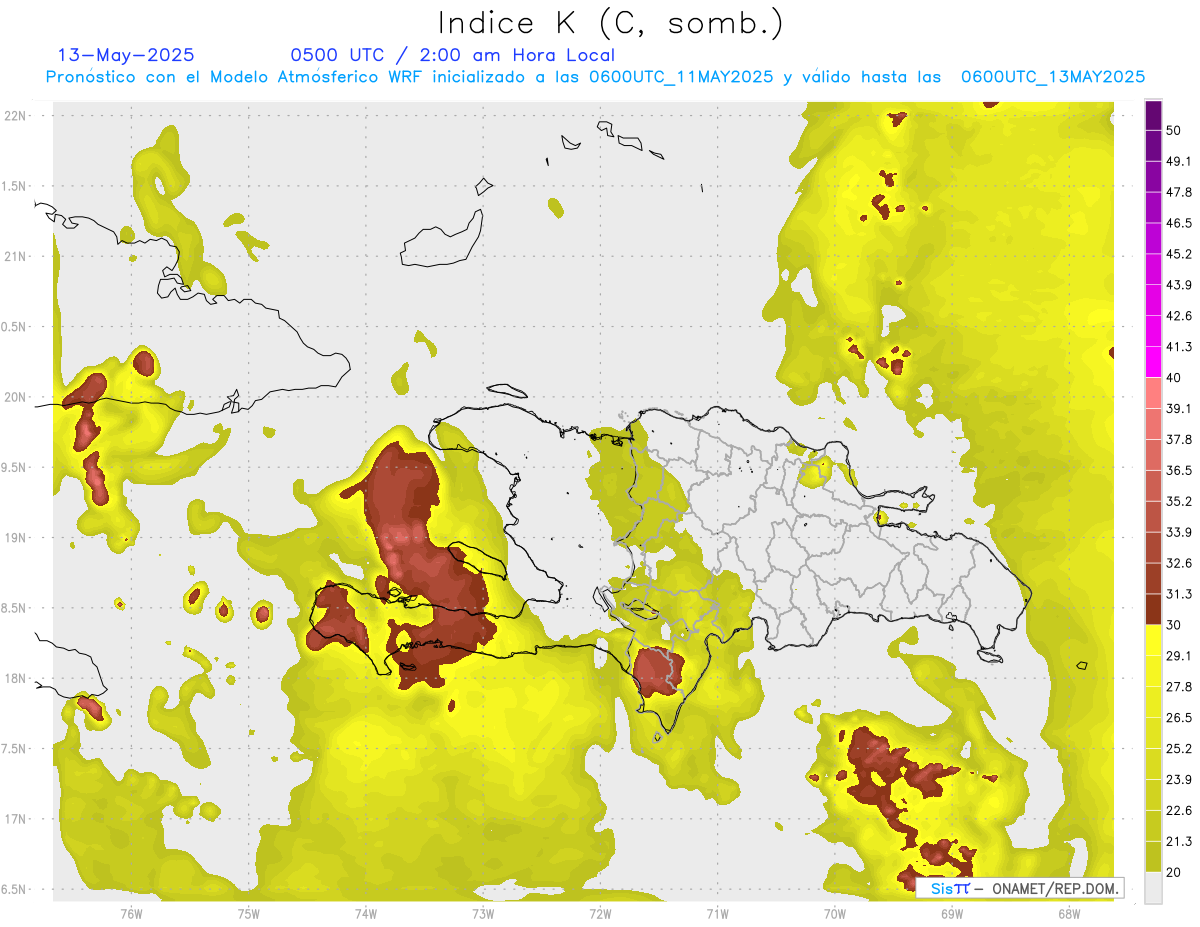Click the "75W" longitude label

249,913
